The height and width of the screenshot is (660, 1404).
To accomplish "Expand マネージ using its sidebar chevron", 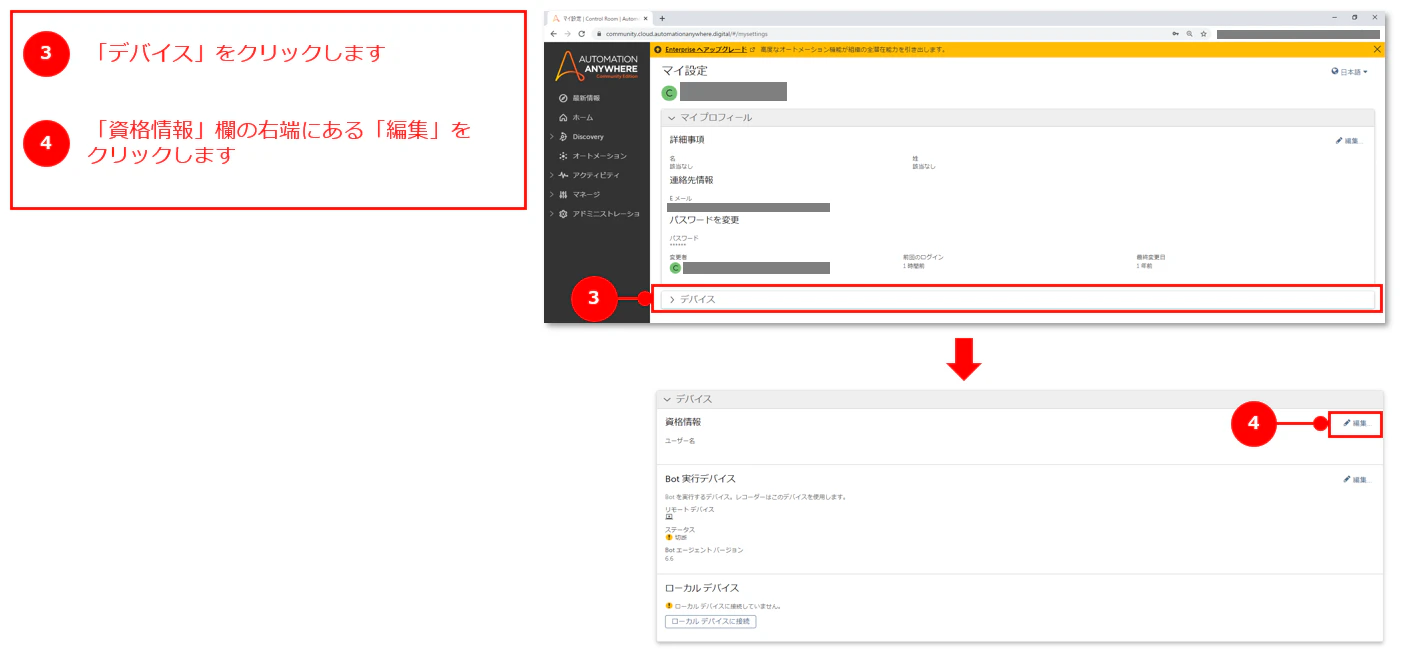I will [x=551, y=194].
